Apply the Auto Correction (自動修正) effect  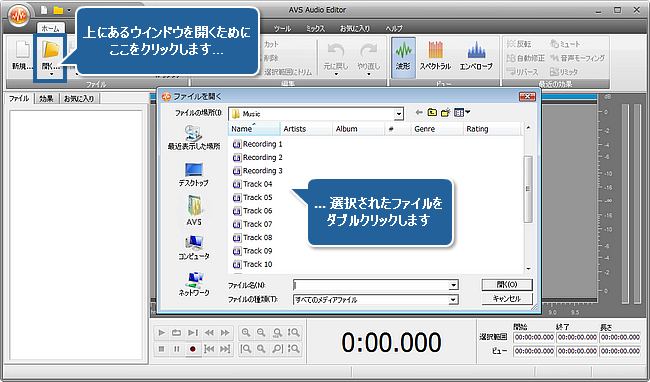[526, 58]
